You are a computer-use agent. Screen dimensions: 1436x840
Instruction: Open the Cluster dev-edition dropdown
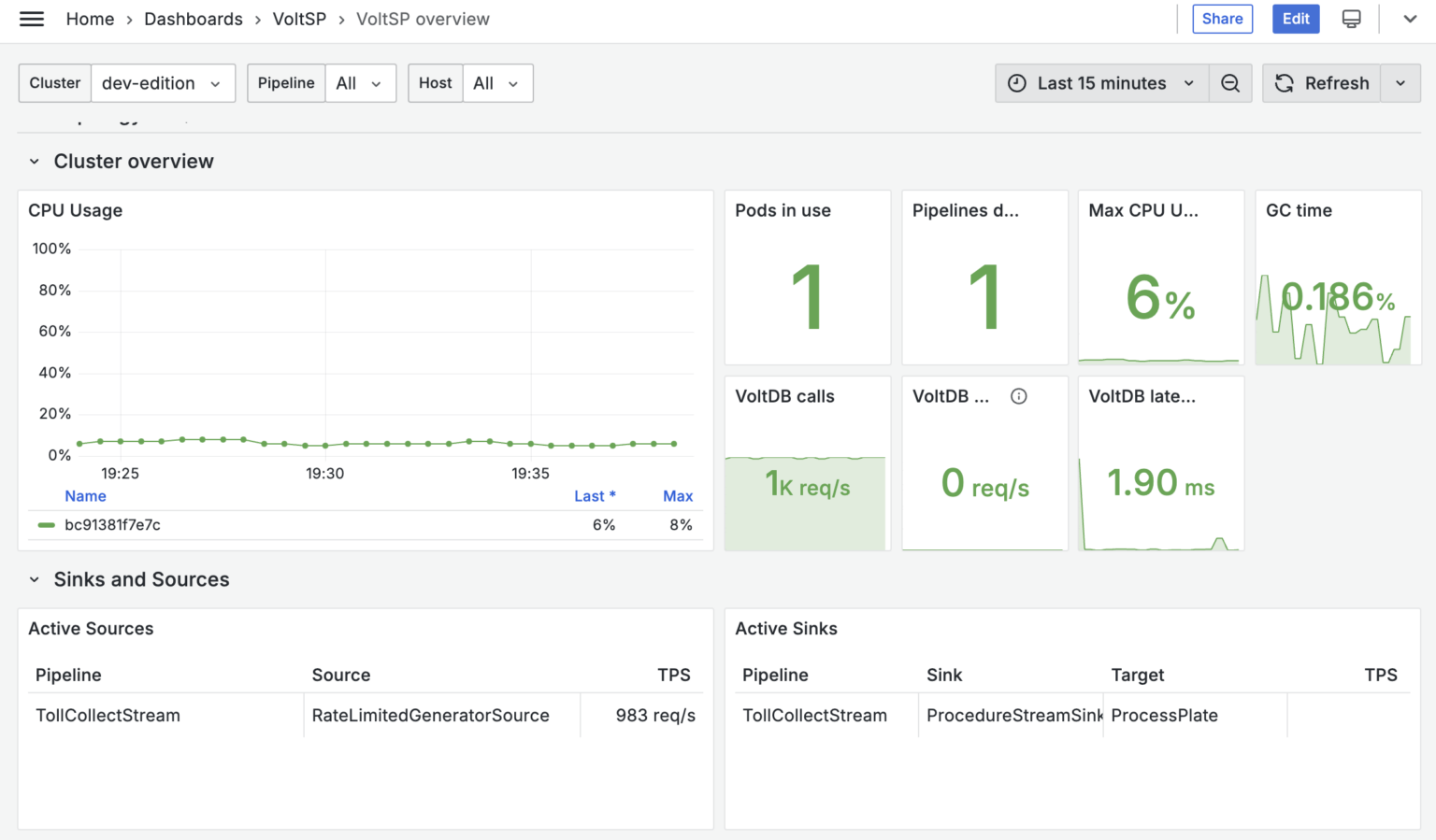point(163,83)
